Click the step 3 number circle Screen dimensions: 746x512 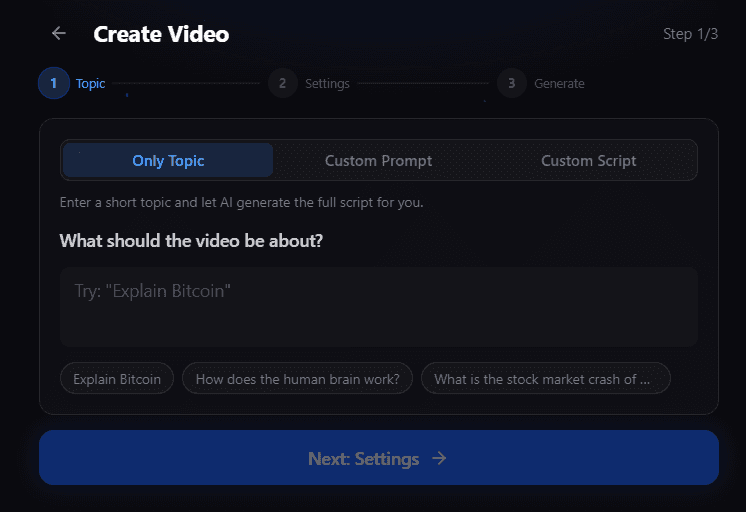(511, 83)
